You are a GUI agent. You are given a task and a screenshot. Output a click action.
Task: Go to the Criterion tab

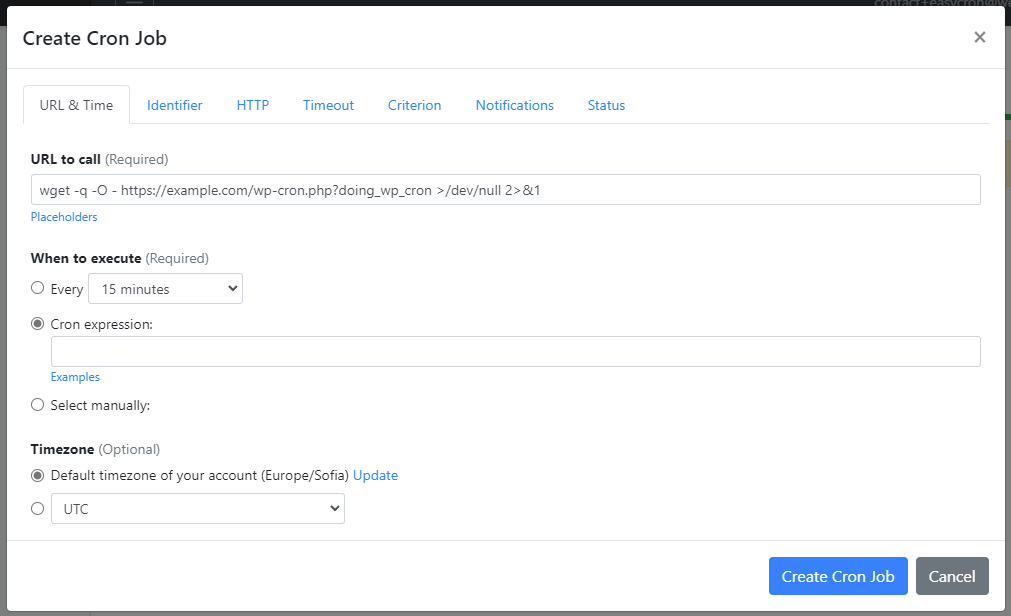pyautogui.click(x=415, y=105)
